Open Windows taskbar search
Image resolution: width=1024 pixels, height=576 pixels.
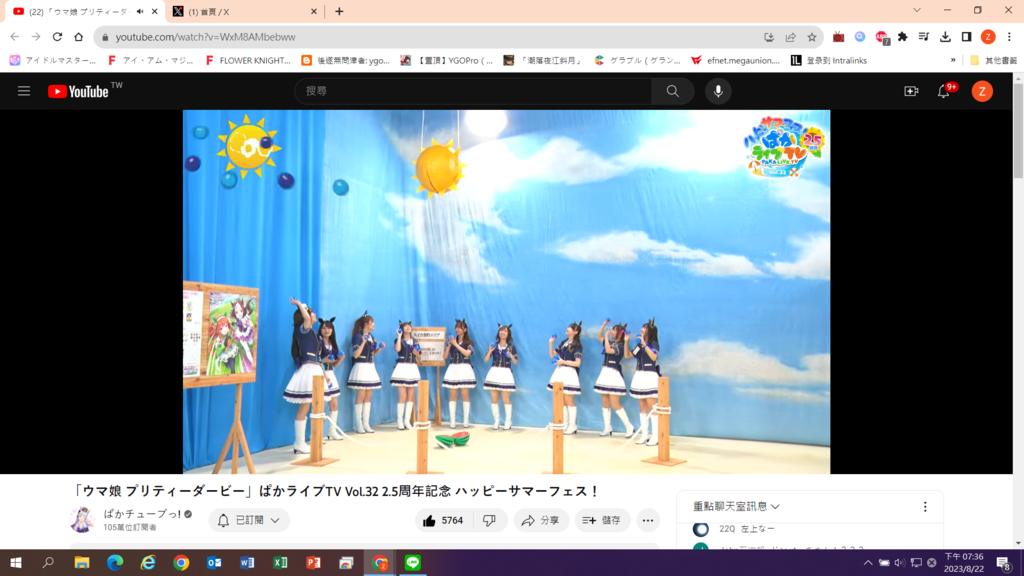(x=48, y=562)
